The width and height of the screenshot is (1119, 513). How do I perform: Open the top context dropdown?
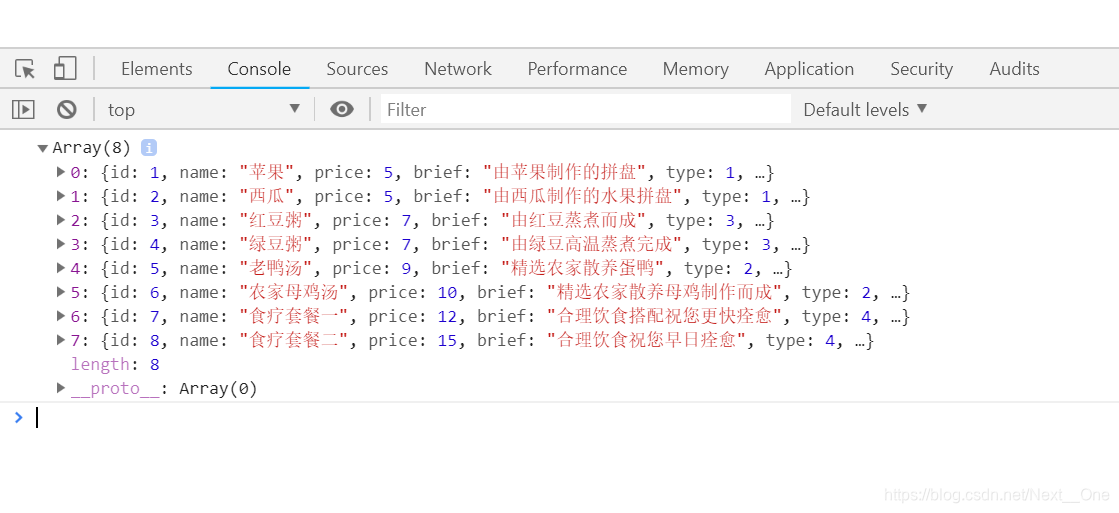tap(203, 109)
